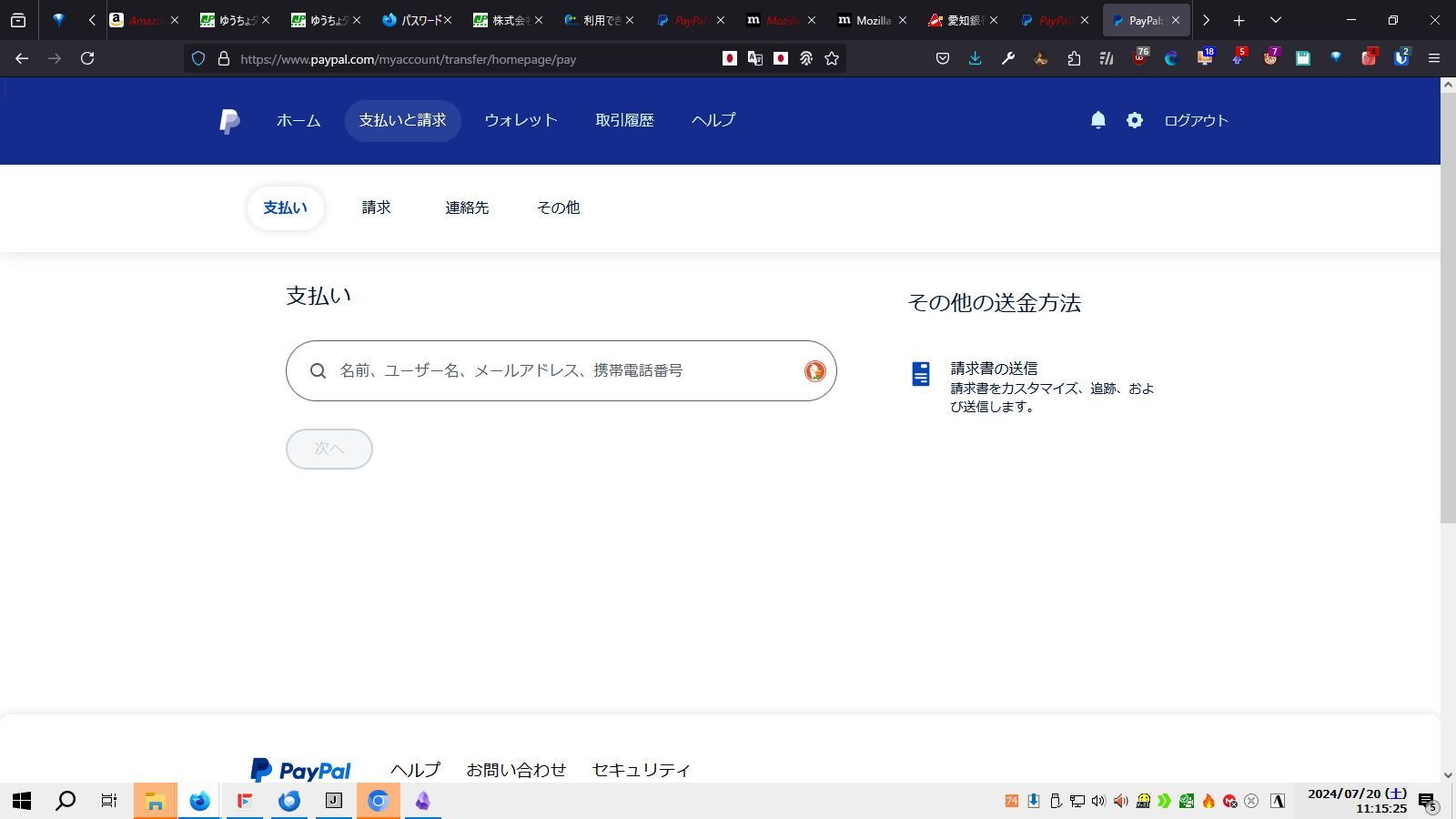This screenshot has height=819, width=1456.
Task: Click the footer PayPal logo
Action: point(300,770)
